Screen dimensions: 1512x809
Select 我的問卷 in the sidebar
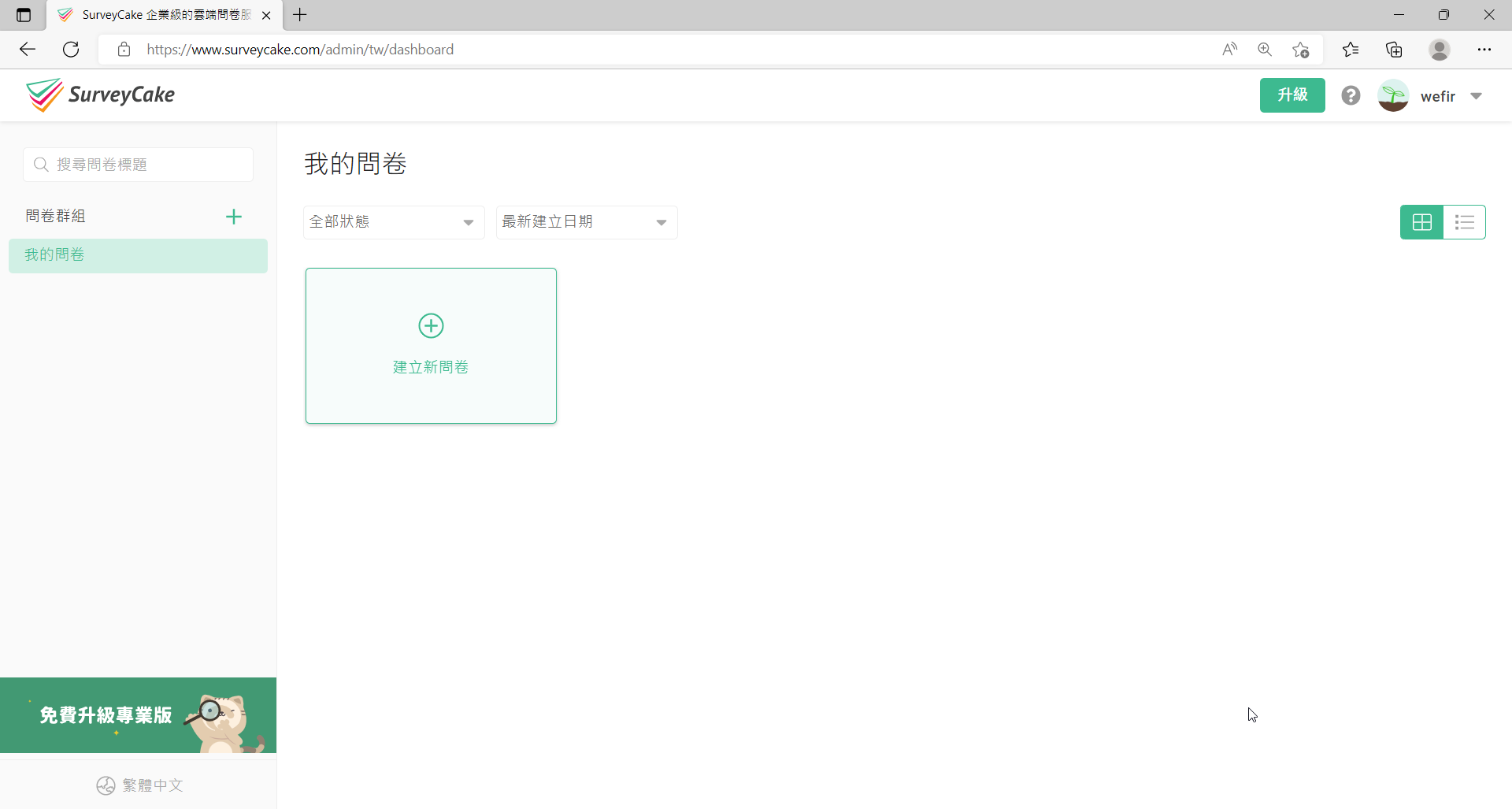tap(138, 255)
